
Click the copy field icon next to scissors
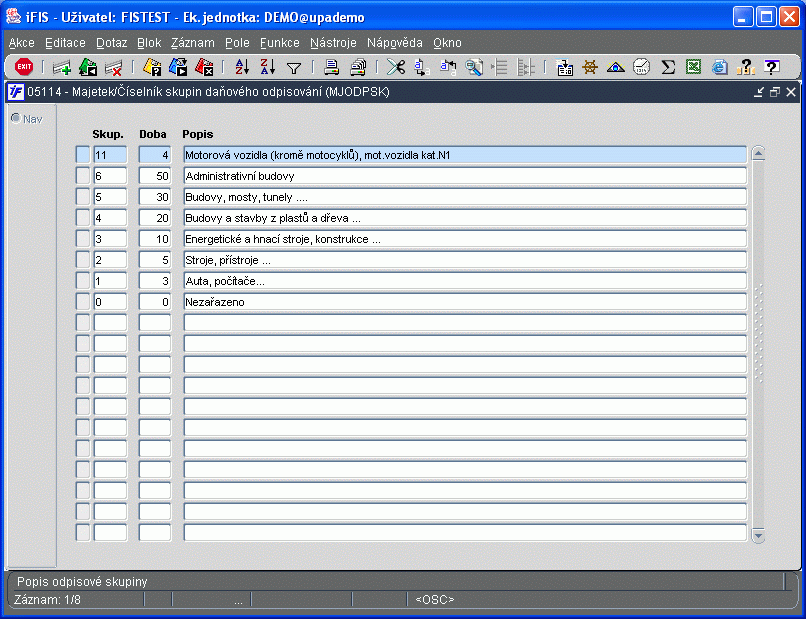point(422,67)
